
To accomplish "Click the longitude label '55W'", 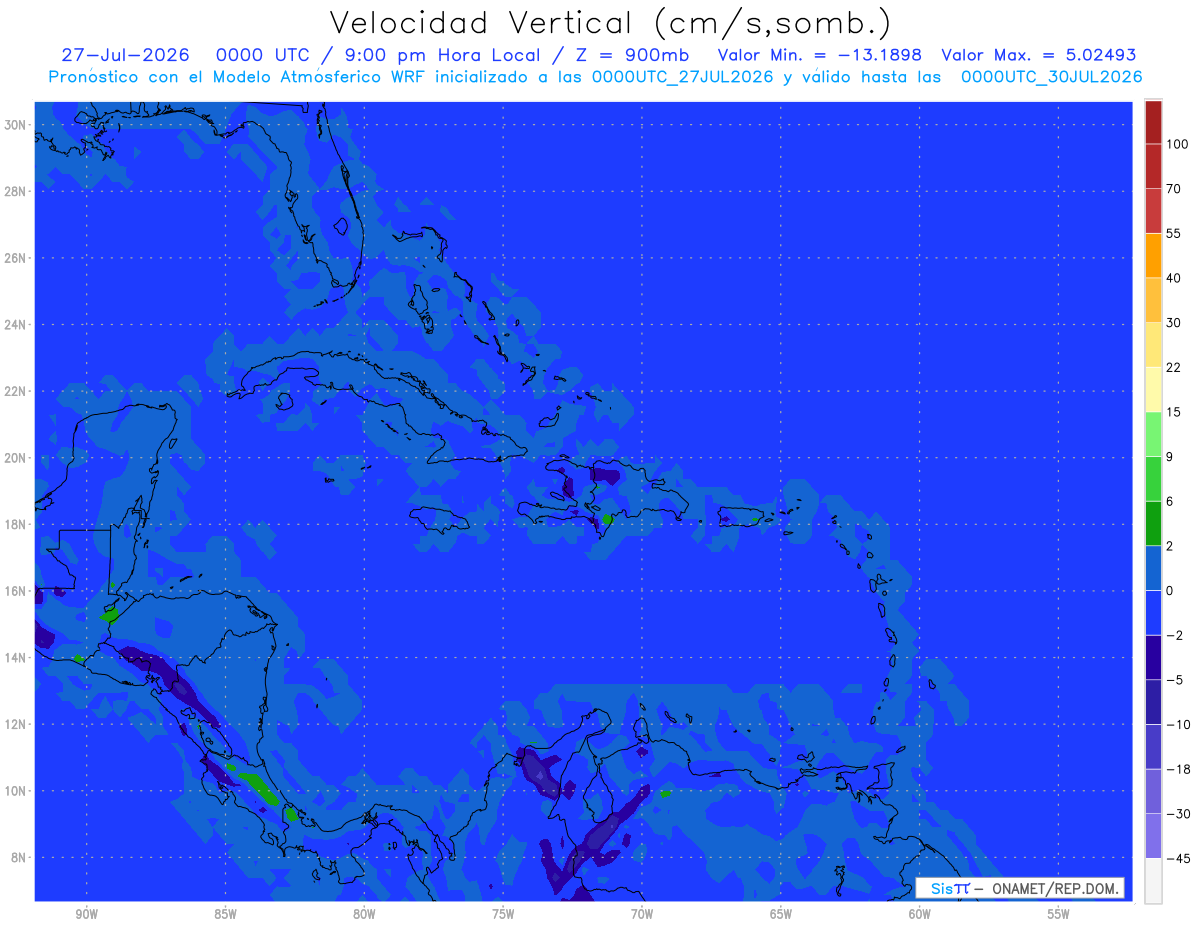I will (1059, 915).
